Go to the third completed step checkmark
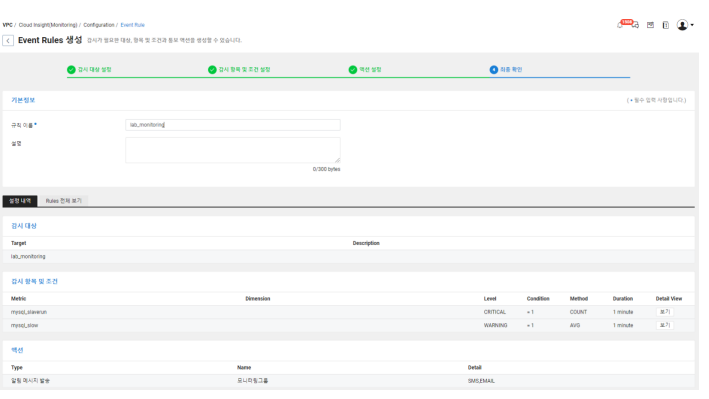Viewport: 709px width, 399px height. pyautogui.click(x=353, y=70)
